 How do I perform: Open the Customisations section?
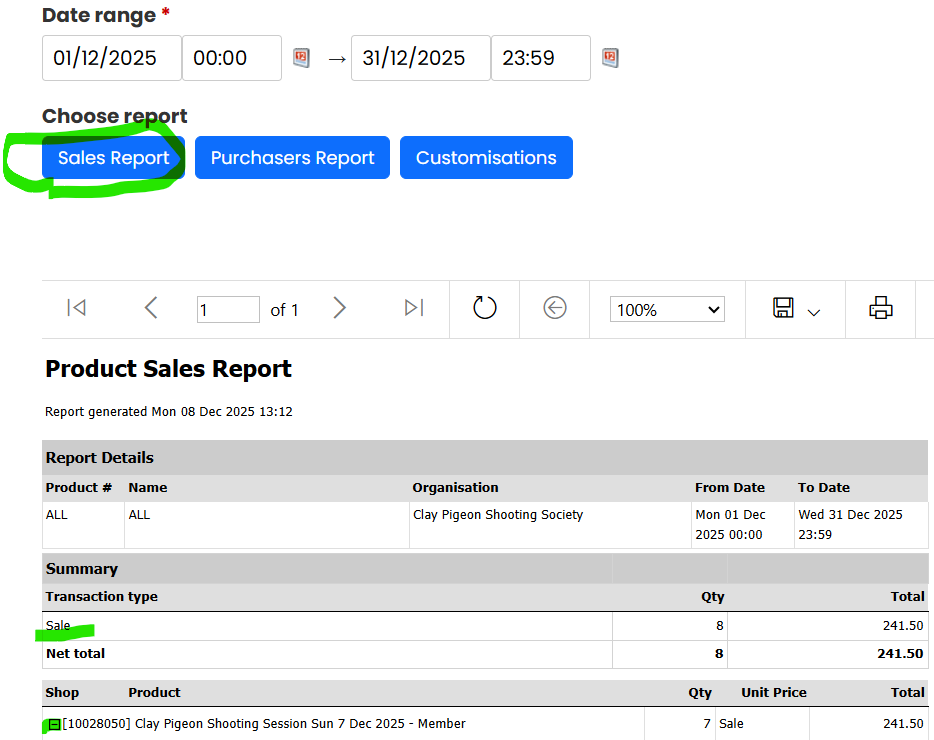coord(486,157)
